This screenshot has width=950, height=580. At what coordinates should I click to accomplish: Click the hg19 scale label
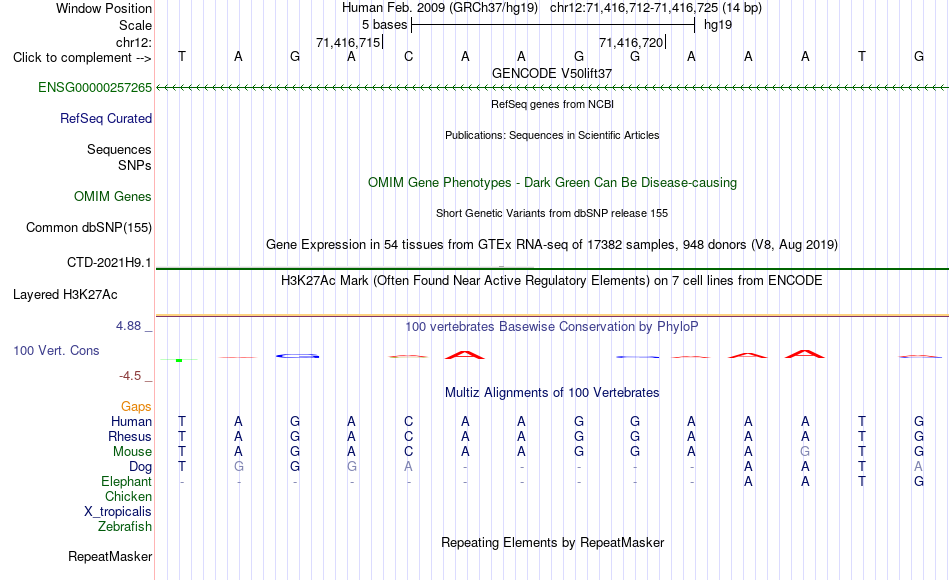(718, 25)
